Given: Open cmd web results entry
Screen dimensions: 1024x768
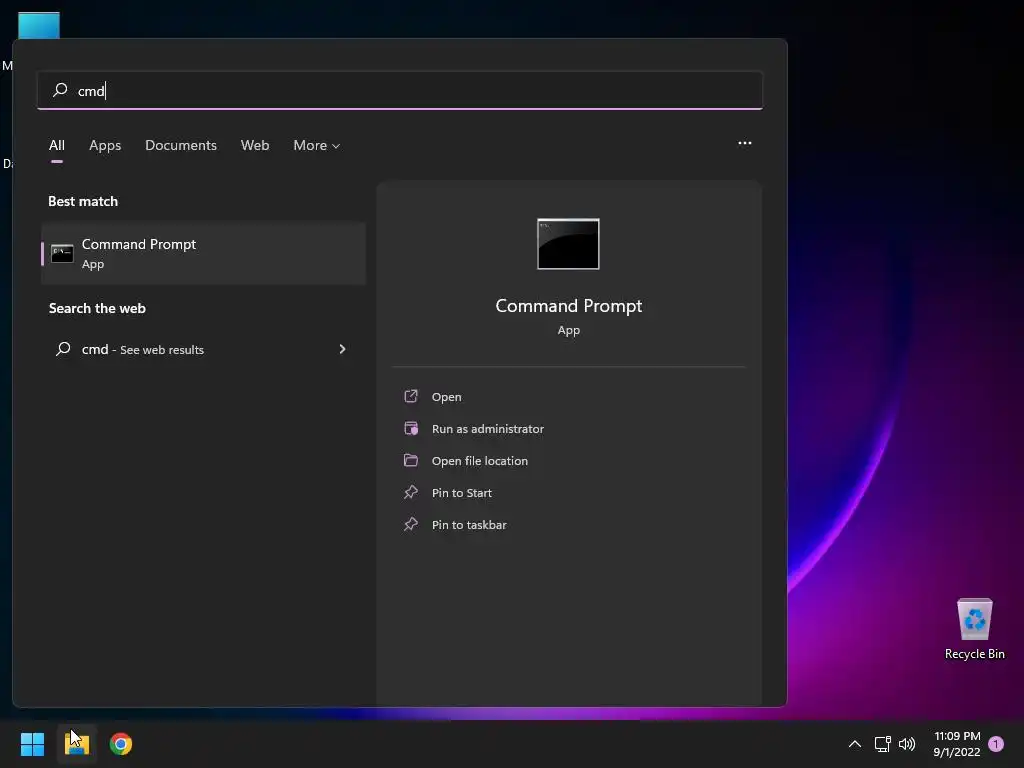Looking at the screenshot, I should [x=203, y=349].
